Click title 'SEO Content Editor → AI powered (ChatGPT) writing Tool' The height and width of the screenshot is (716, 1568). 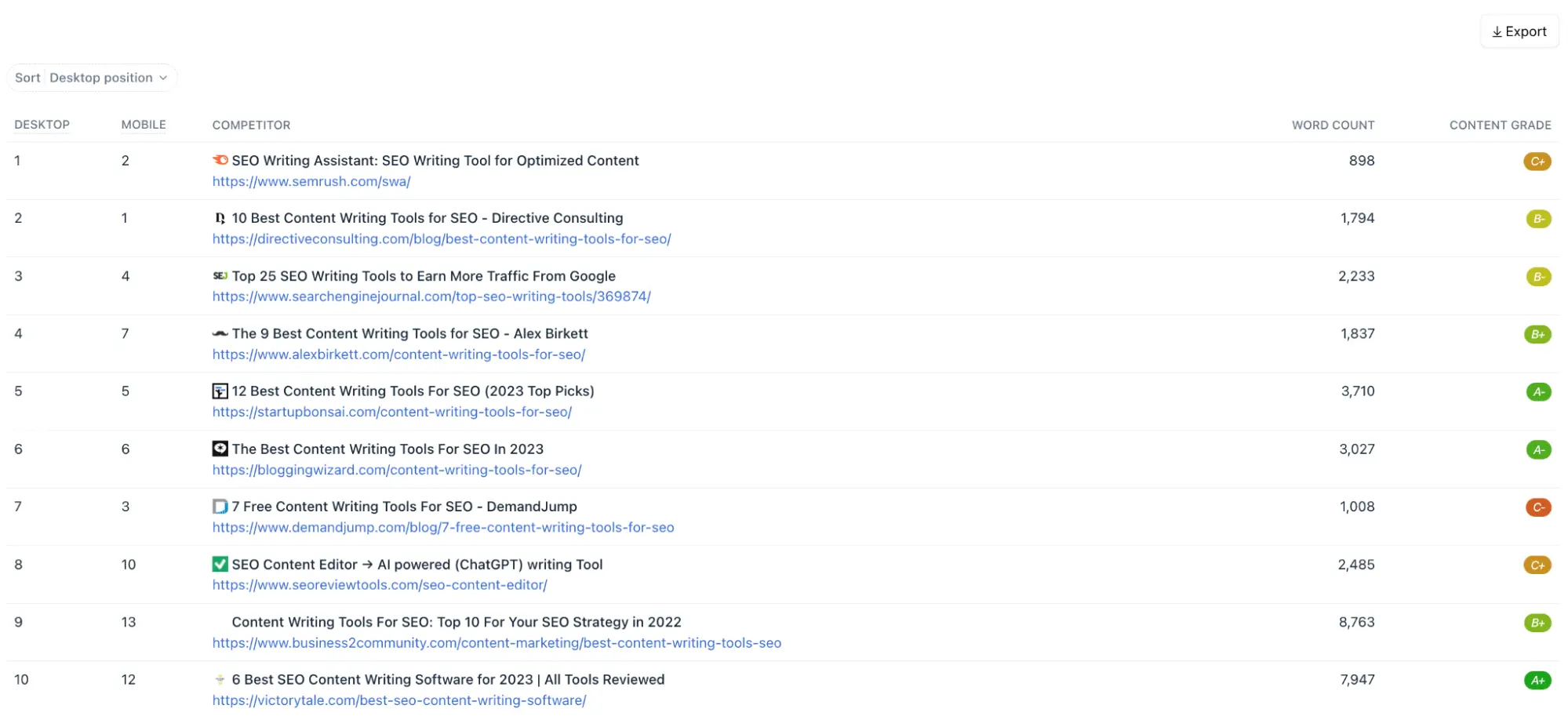click(417, 565)
